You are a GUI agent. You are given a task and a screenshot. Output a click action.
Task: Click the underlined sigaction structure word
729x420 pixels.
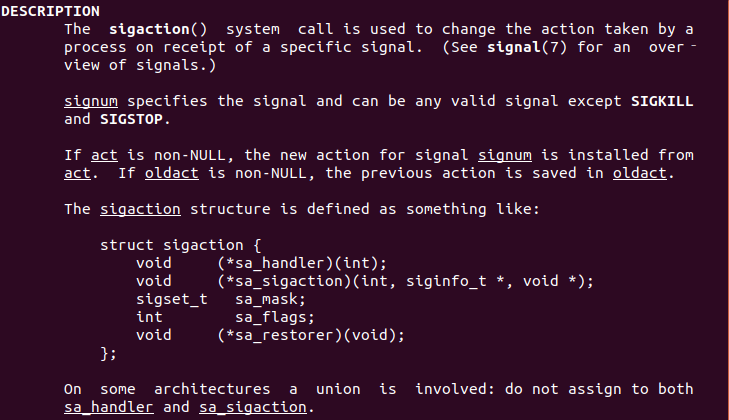point(140,209)
